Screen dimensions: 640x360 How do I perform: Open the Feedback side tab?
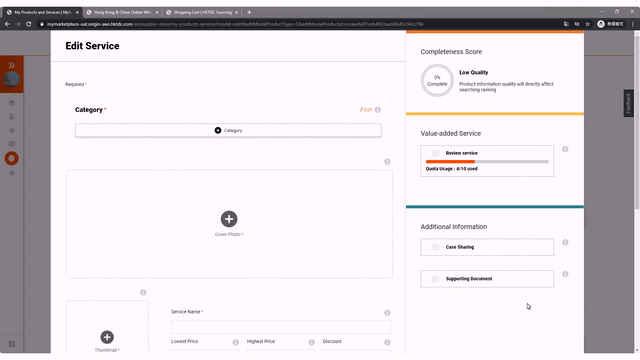(628, 103)
